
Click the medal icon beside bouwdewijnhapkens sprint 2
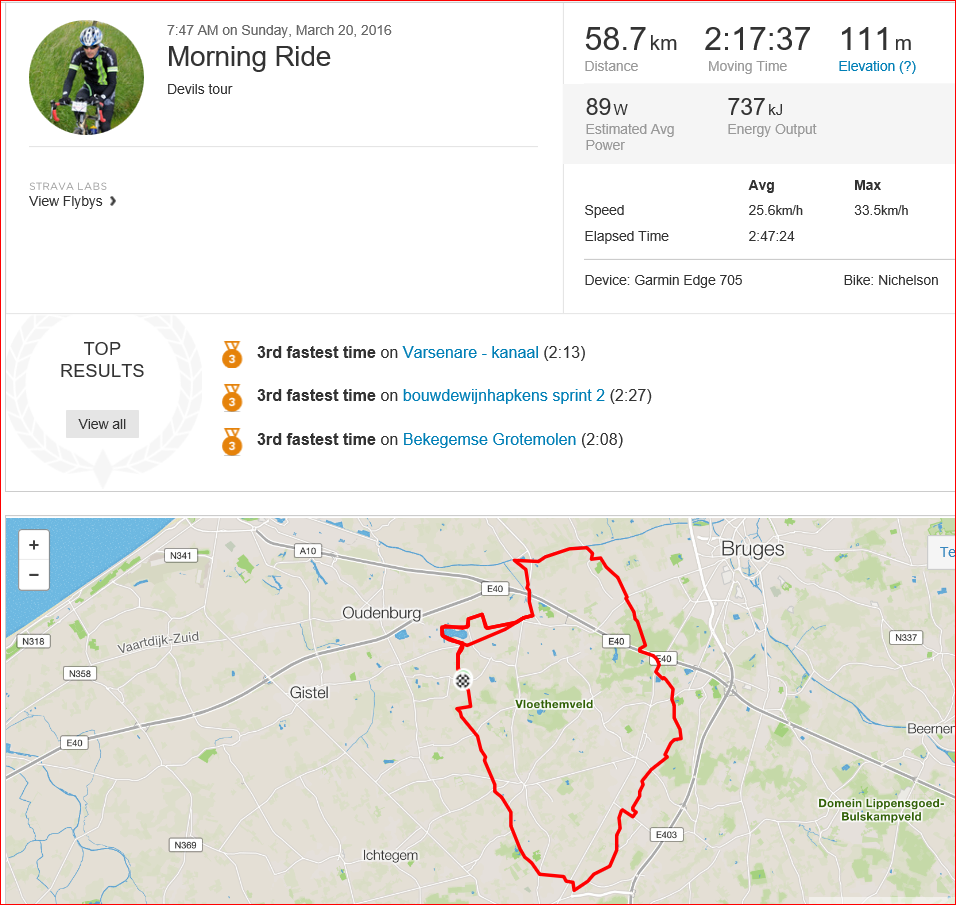(x=232, y=397)
